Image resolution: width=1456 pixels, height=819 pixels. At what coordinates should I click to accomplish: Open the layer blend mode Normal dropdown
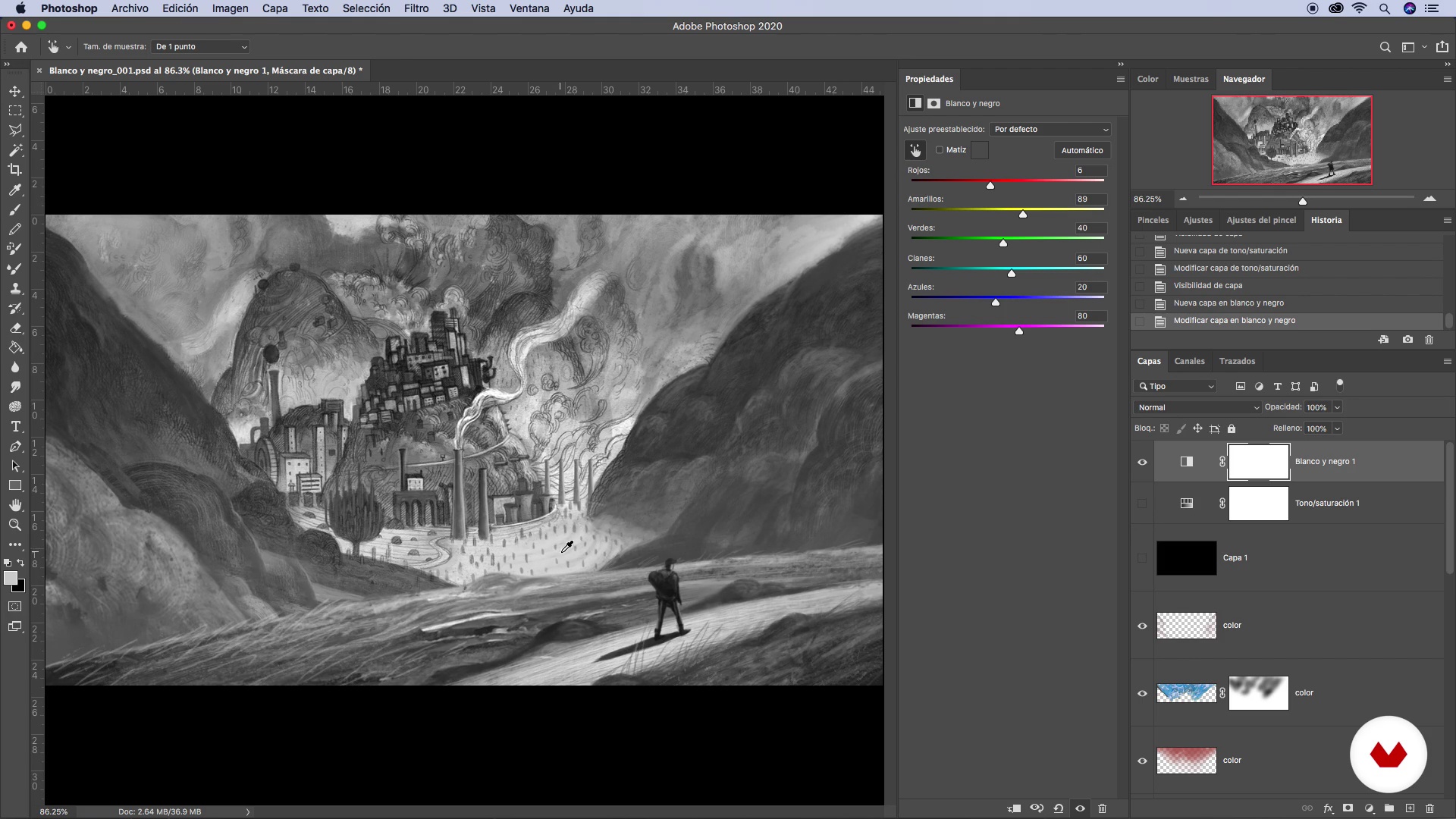click(1197, 408)
